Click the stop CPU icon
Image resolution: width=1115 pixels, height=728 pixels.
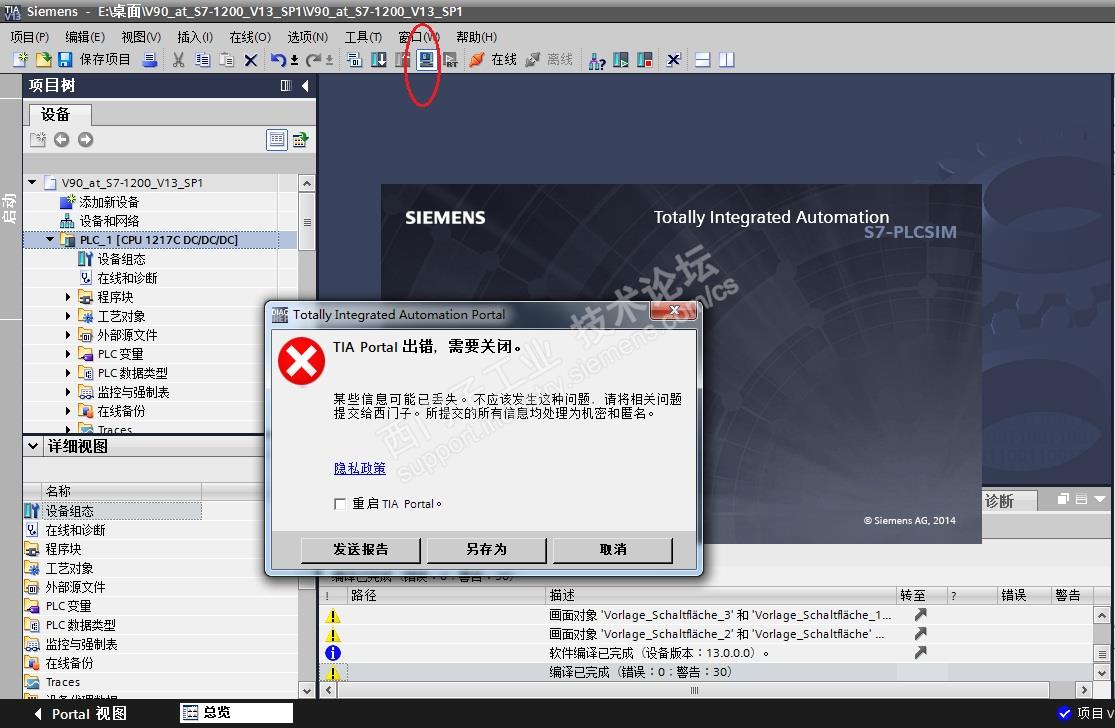[645, 60]
